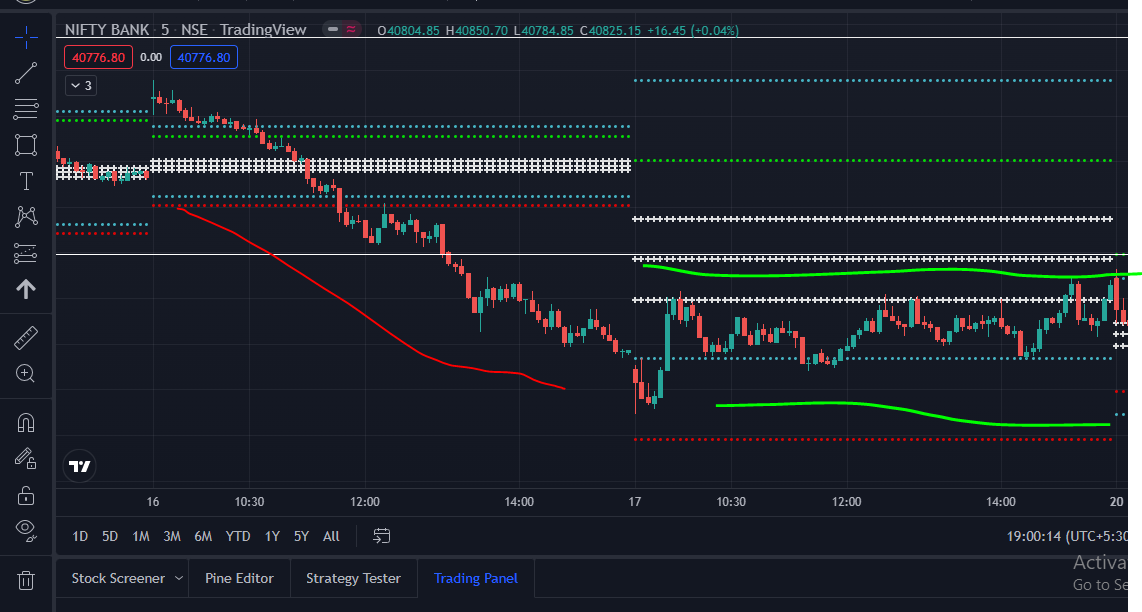Viewport: 1142px width, 612px height.
Task: Select the up arrow marker tool
Action: click(x=25, y=289)
